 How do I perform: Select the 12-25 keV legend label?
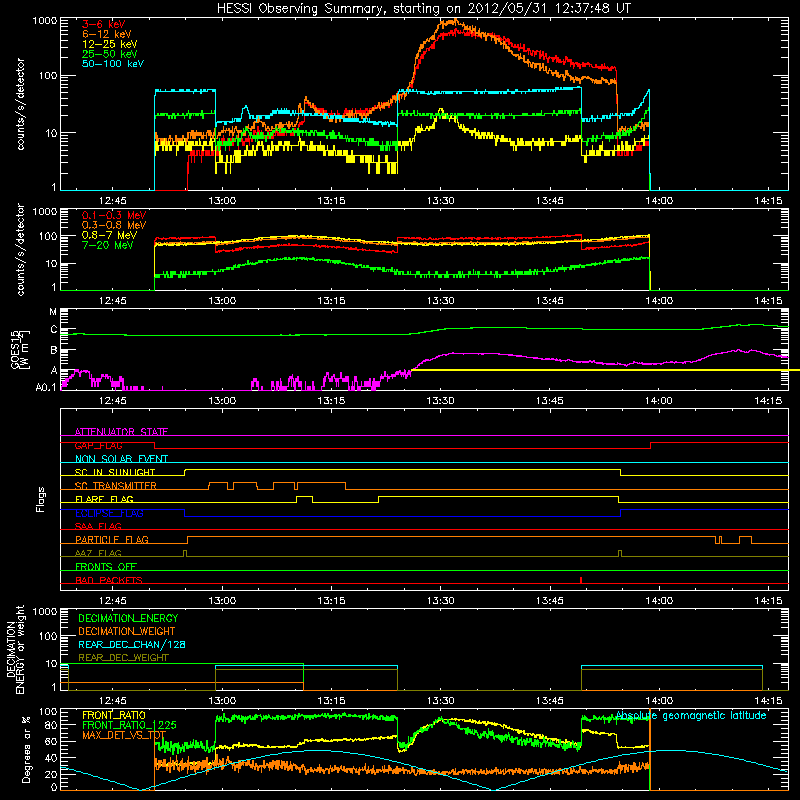110,44
